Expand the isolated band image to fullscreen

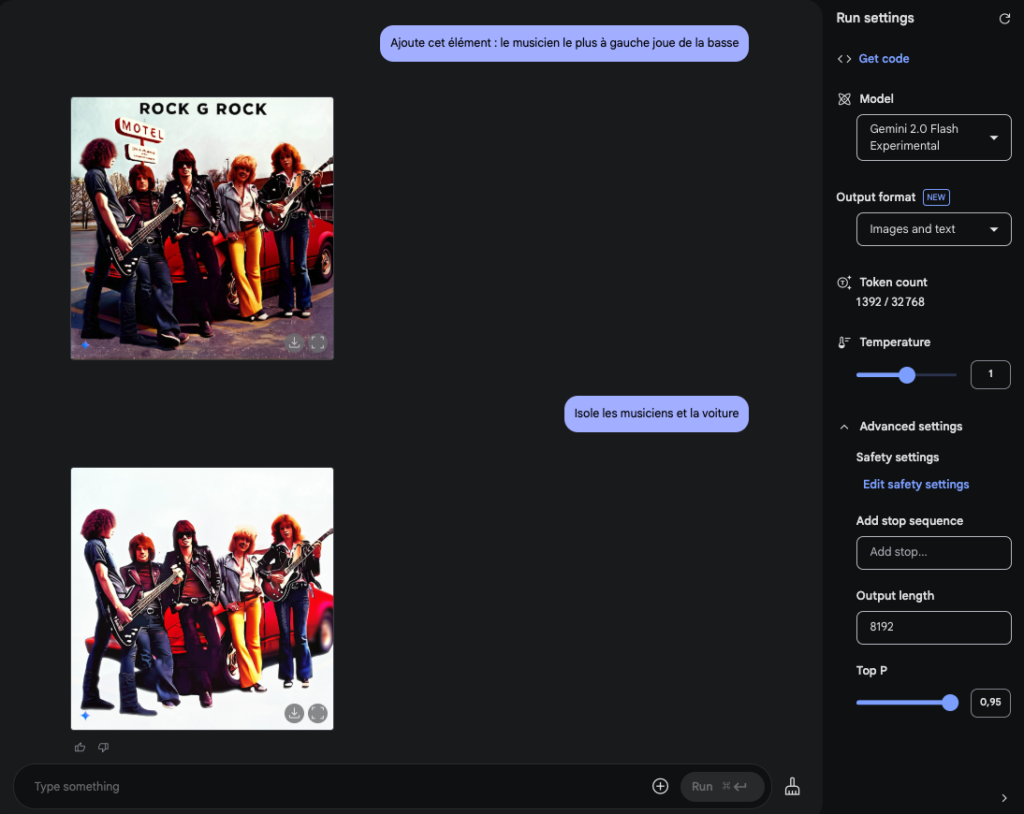click(317, 713)
